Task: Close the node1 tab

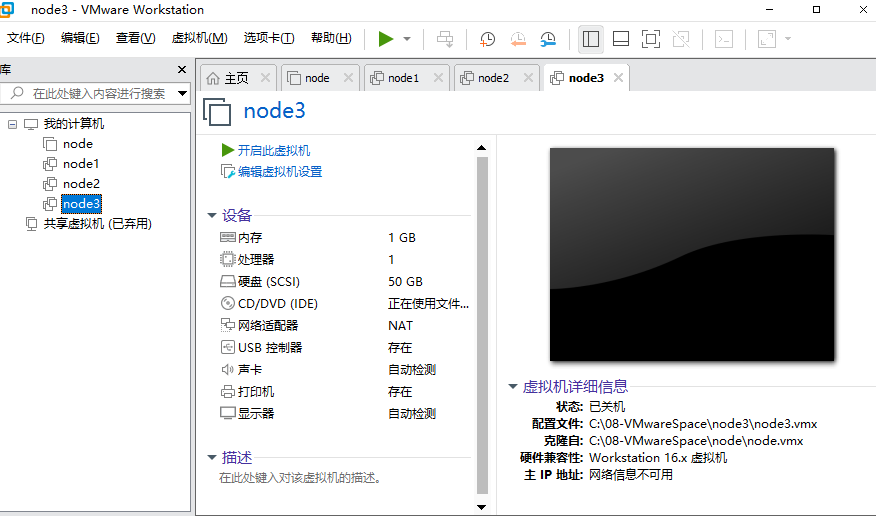Action: tap(439, 78)
